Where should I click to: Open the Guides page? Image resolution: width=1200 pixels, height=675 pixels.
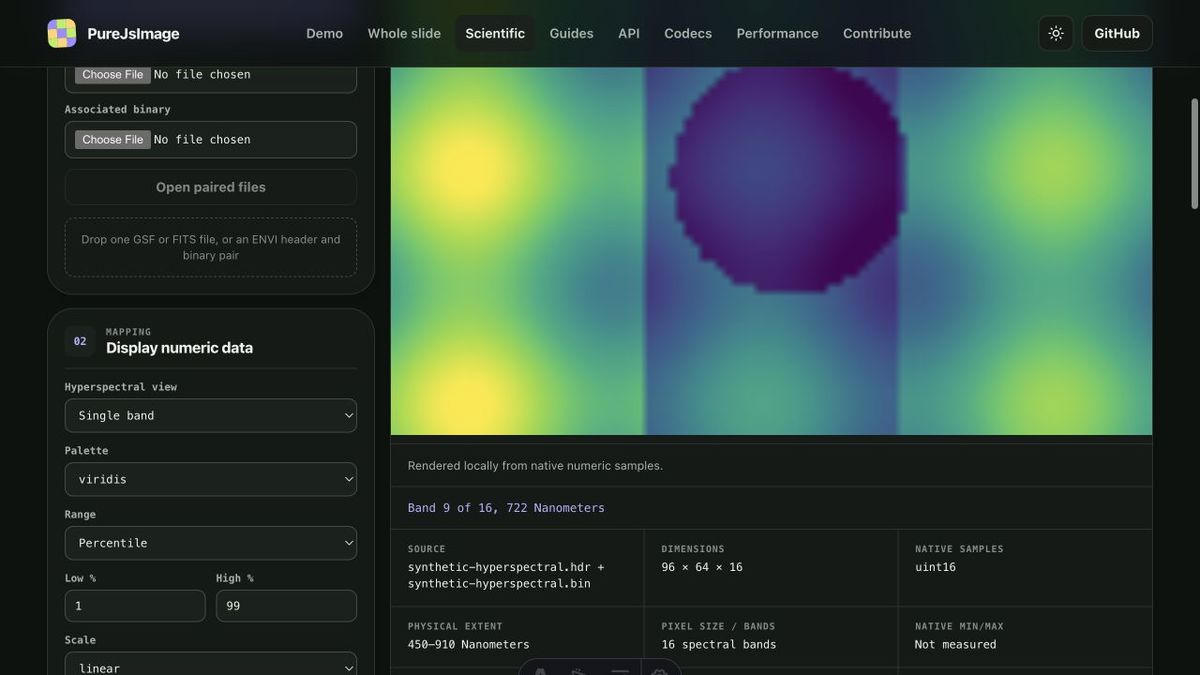(571, 33)
